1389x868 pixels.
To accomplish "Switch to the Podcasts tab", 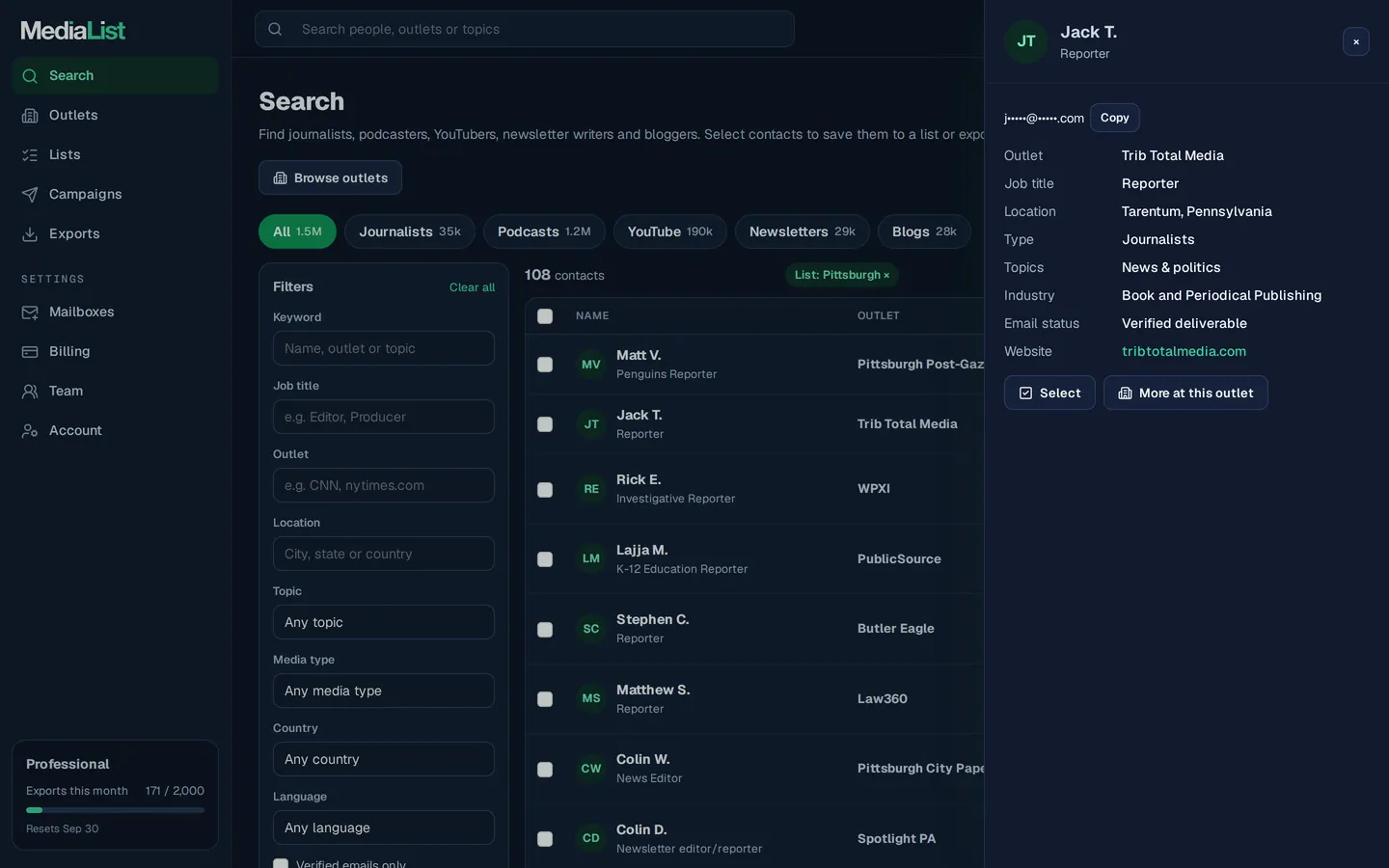I will [544, 231].
